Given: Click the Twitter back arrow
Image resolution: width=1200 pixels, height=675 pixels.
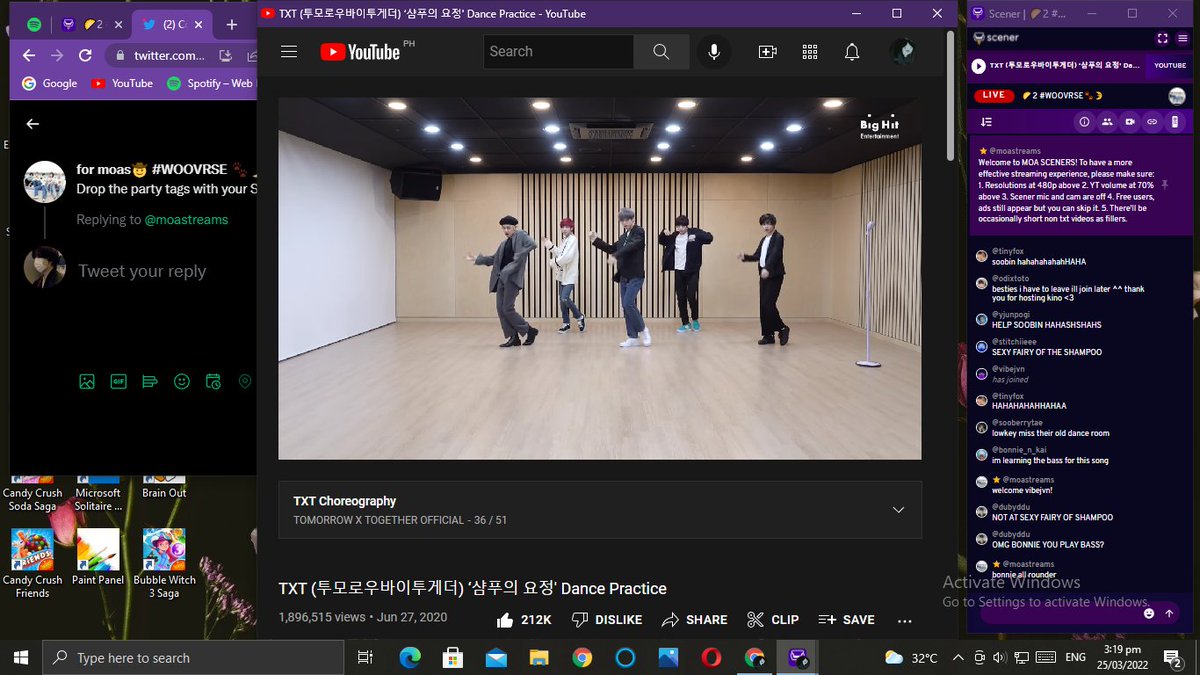Looking at the screenshot, I should [32, 124].
